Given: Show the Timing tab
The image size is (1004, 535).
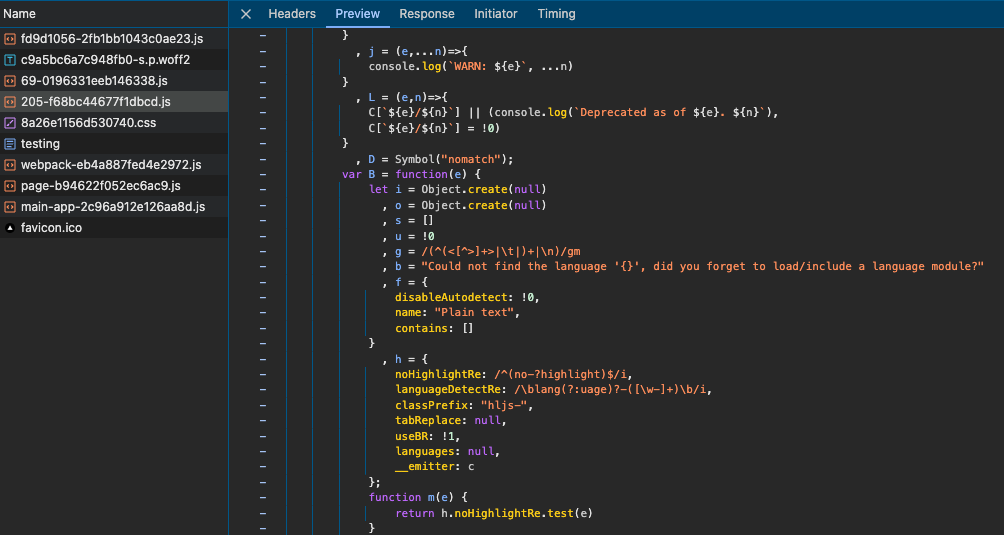Looking at the screenshot, I should pyautogui.click(x=556, y=14).
